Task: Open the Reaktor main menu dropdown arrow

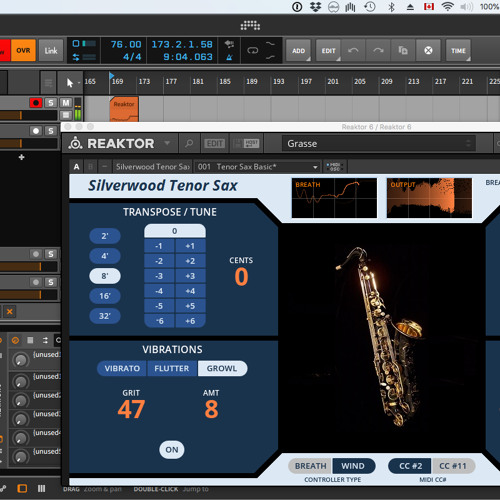Action: point(167,143)
